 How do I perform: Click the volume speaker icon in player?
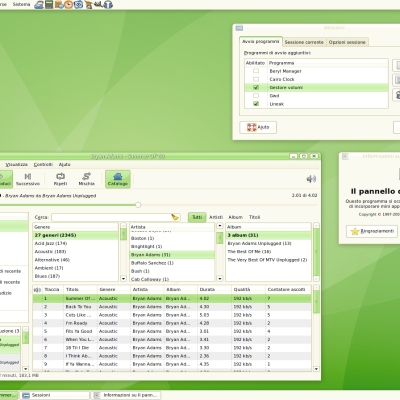[x=311, y=179]
